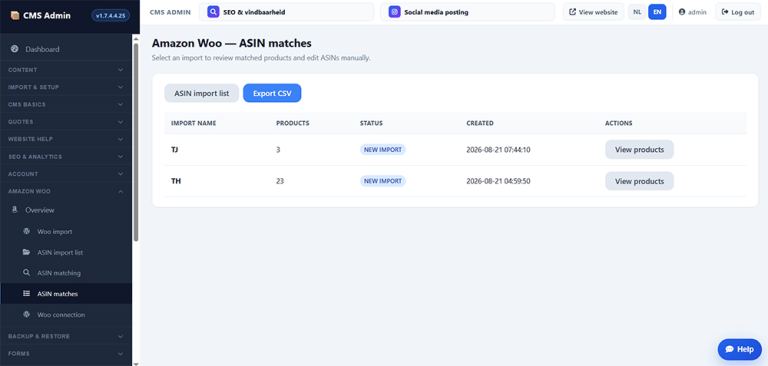Click the ASIN matching magnifier icon
Screen dimensions: 768x366
point(26,273)
